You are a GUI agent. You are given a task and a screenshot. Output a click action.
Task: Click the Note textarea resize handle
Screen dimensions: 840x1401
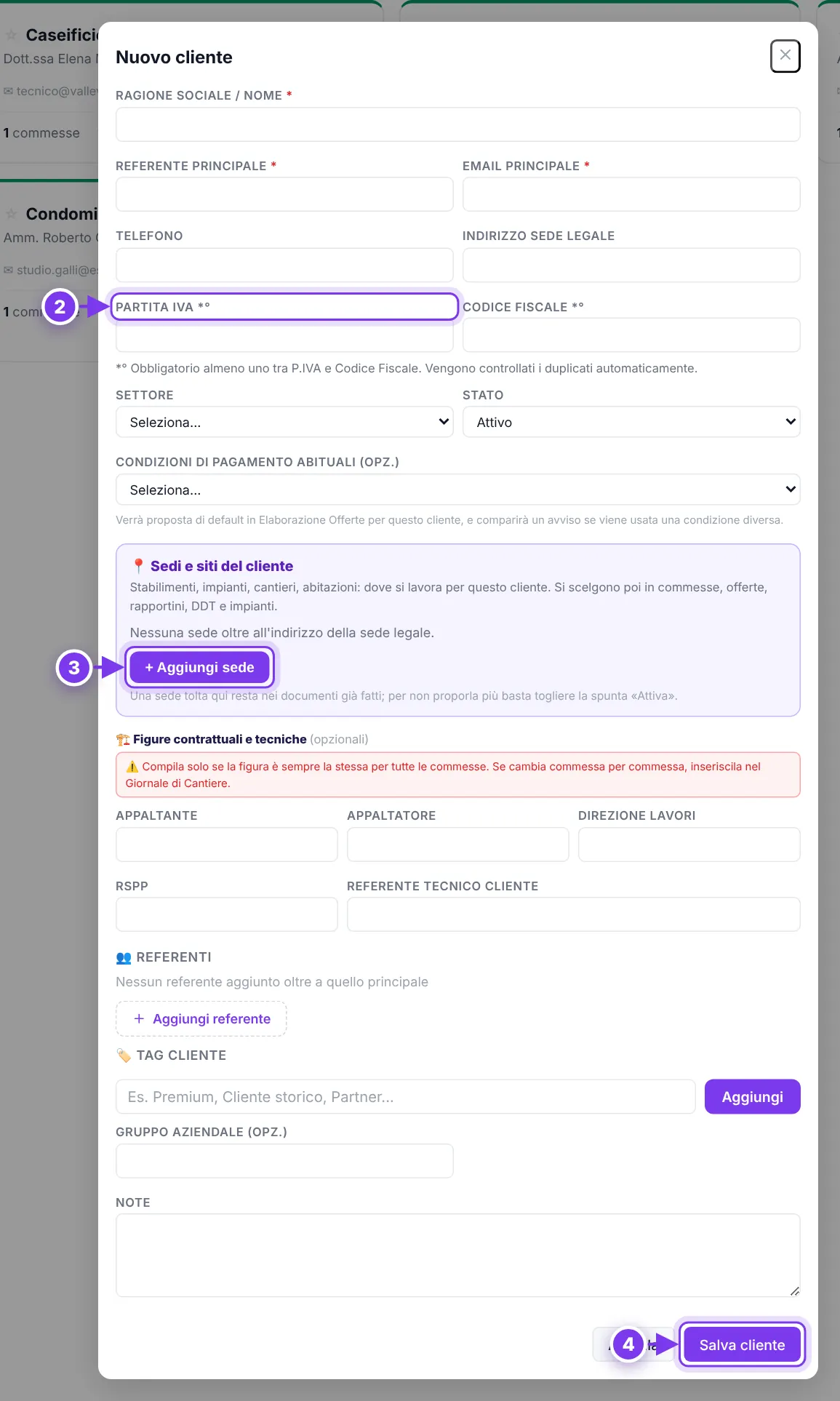coord(795,1291)
